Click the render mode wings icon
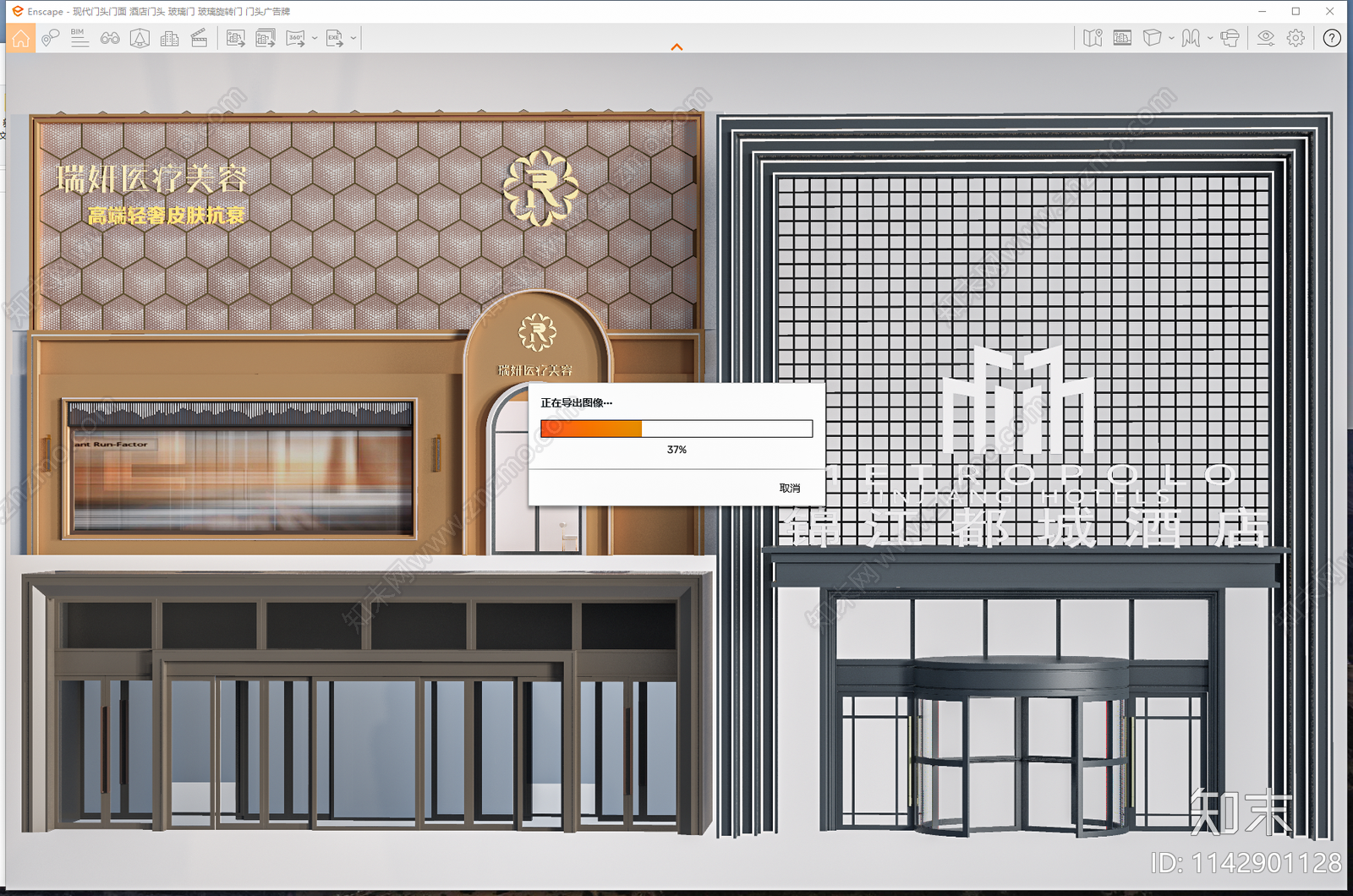Screen dimensions: 1353x896 point(1191,38)
